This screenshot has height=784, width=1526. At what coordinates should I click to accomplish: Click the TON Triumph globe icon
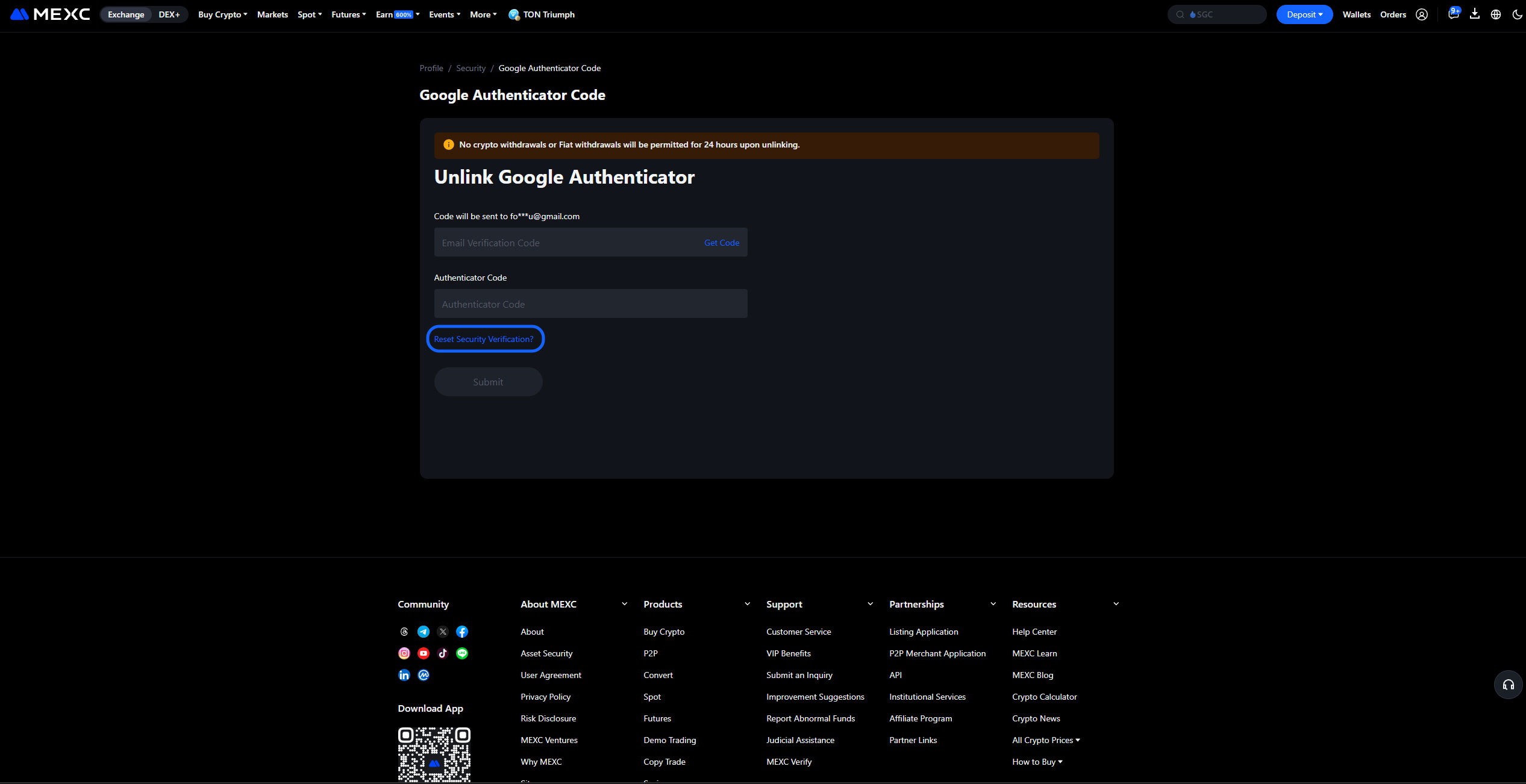[x=514, y=14]
